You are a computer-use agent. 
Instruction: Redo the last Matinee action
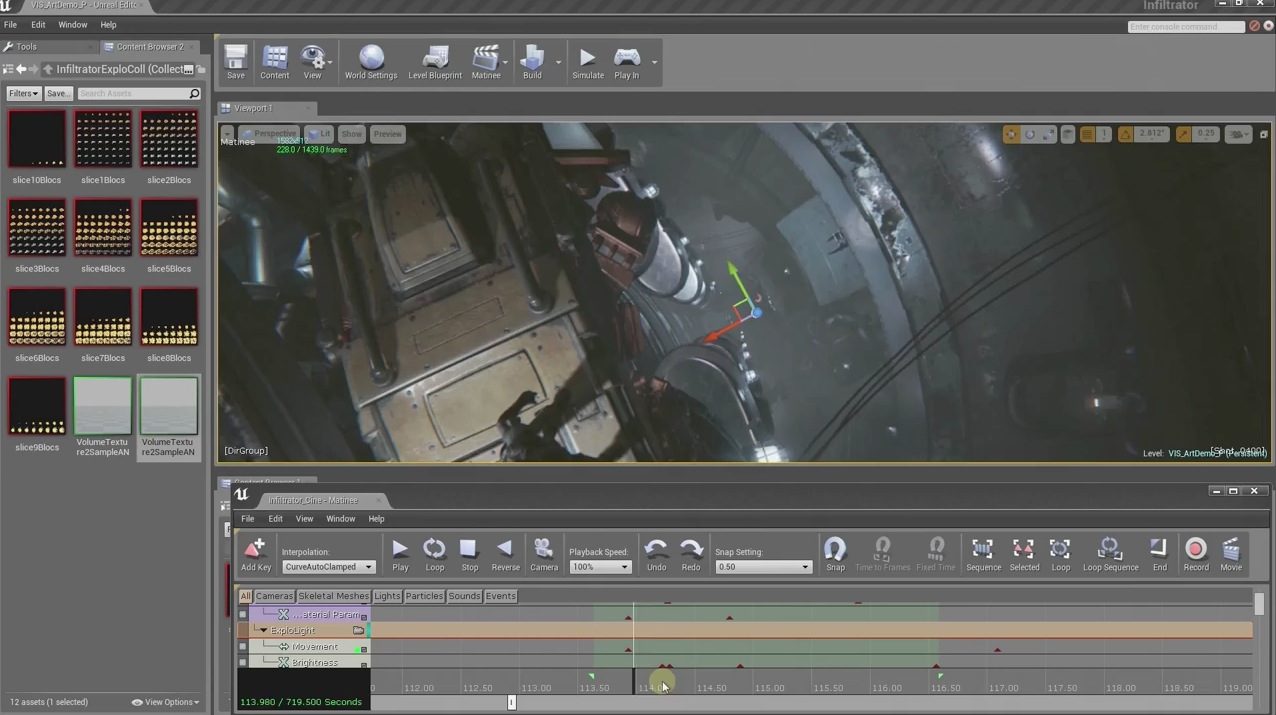pyautogui.click(x=691, y=554)
